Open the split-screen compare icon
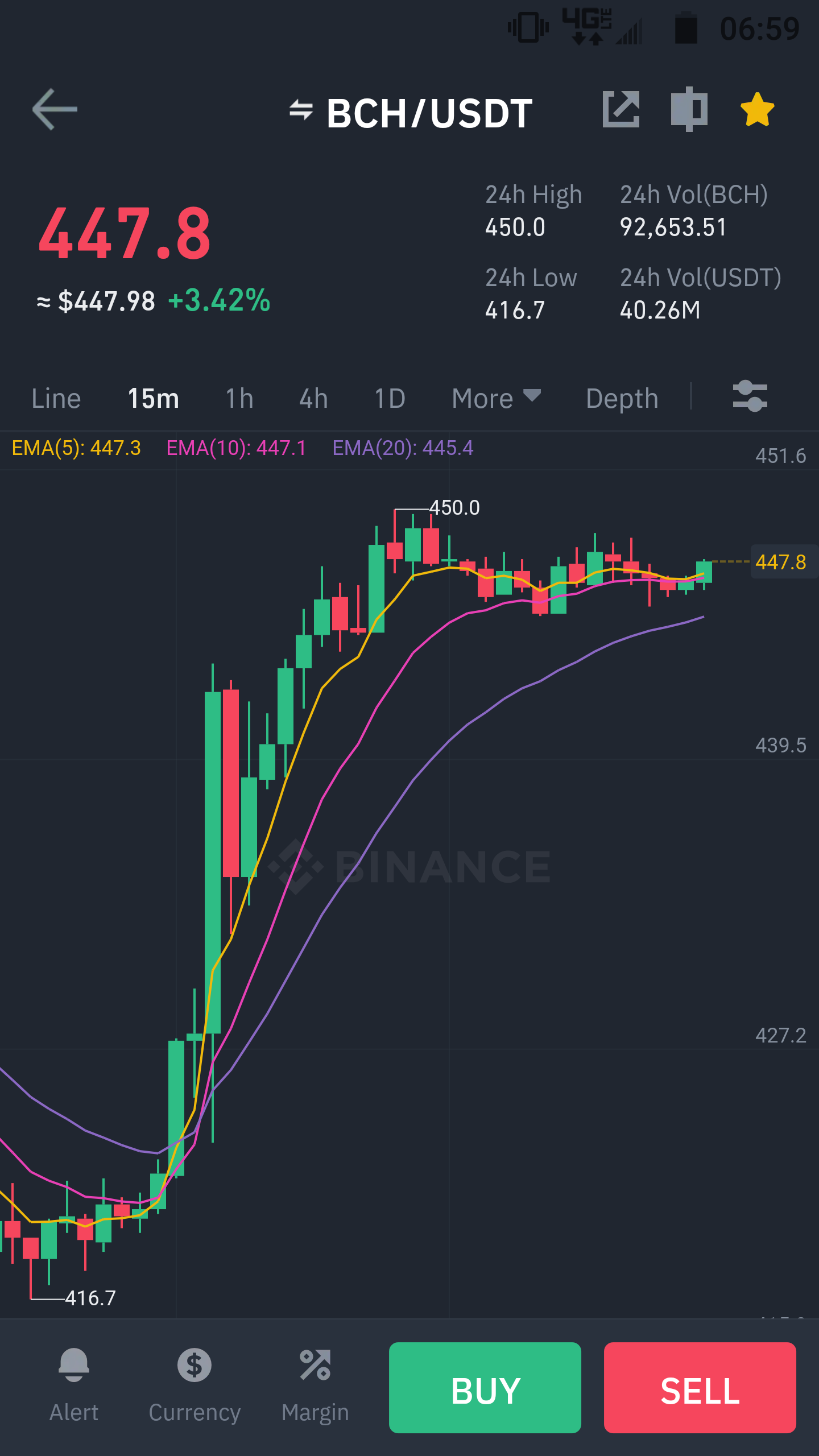Image resolution: width=819 pixels, height=1456 pixels. [689, 109]
